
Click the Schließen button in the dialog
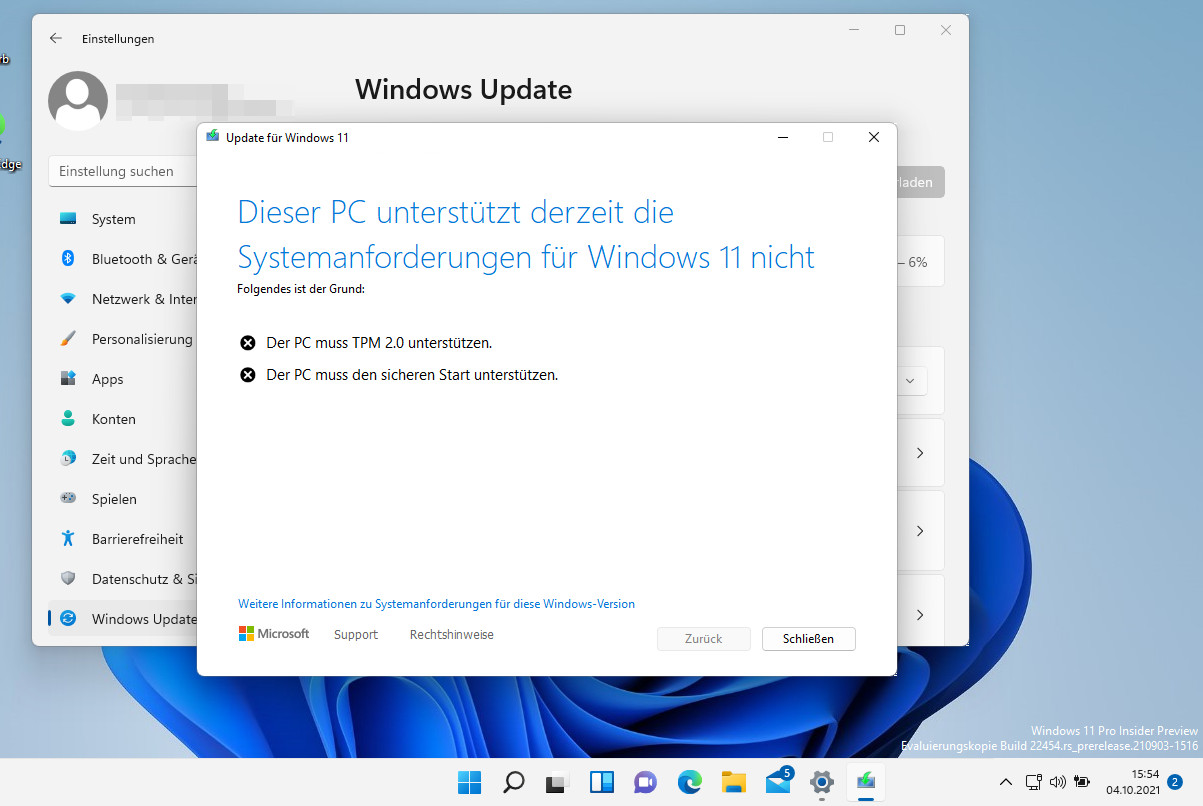point(808,638)
